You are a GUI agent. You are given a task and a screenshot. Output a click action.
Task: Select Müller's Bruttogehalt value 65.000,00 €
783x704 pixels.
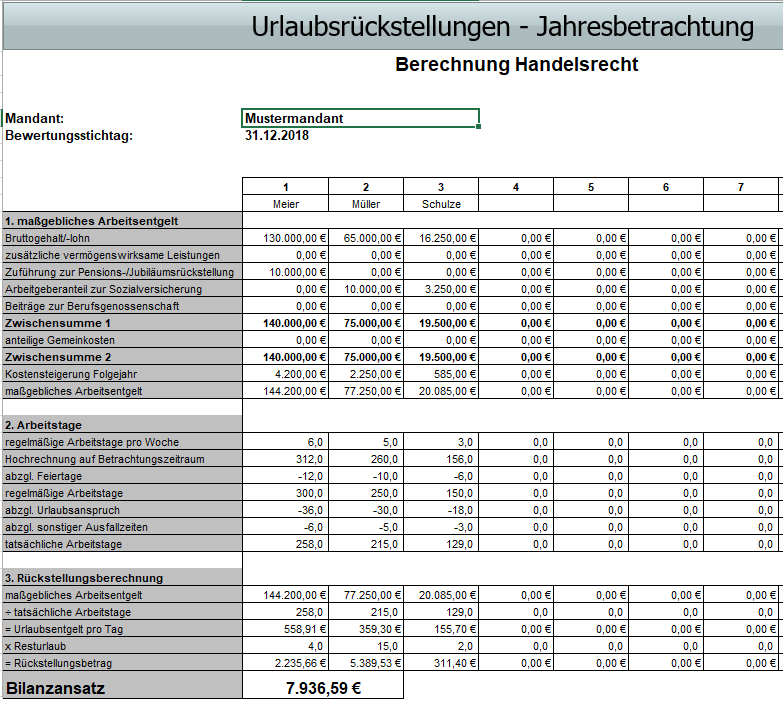point(365,238)
